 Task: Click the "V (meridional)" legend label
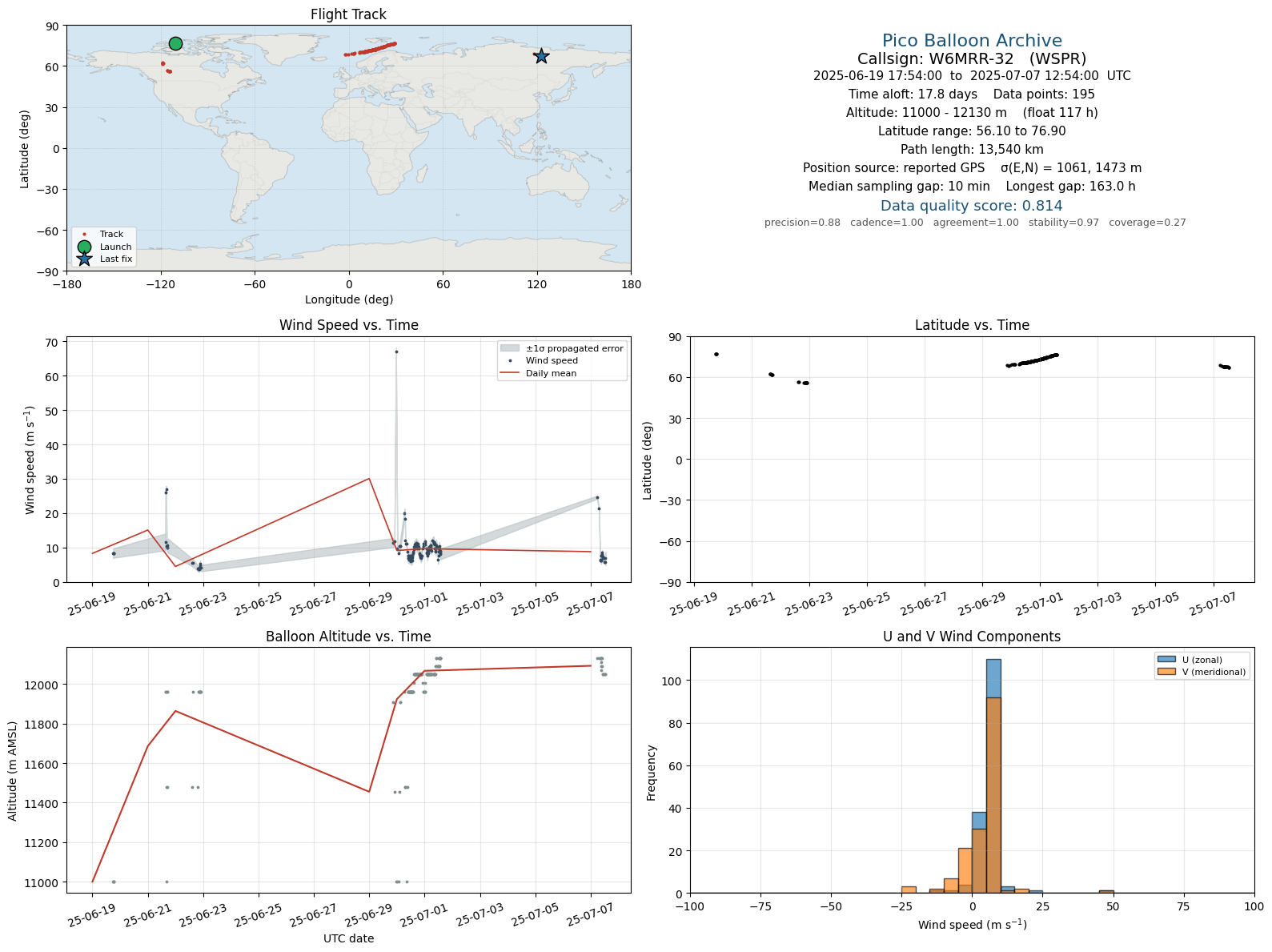[x=1214, y=672]
